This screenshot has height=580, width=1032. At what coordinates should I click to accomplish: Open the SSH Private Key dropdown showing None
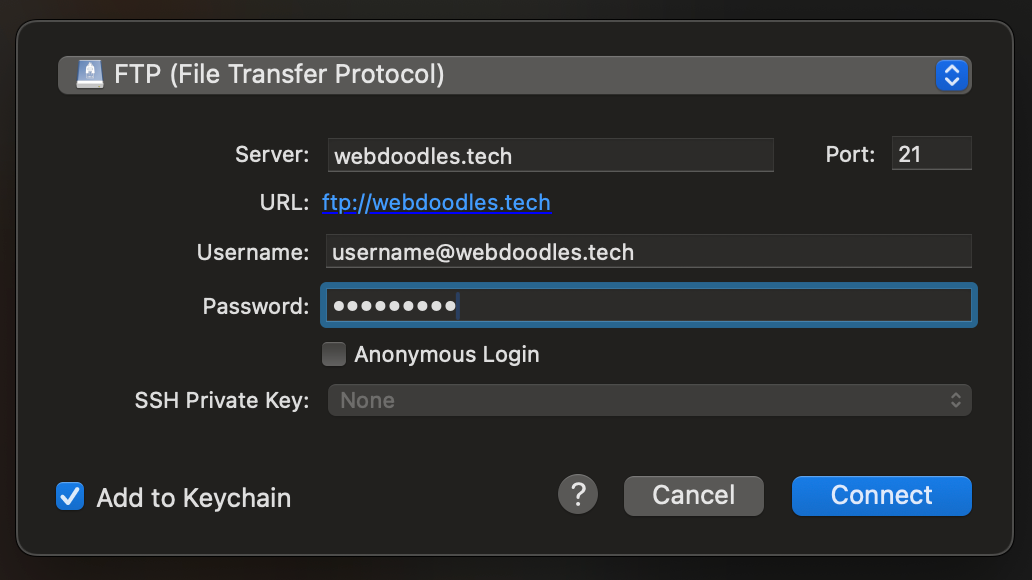click(x=640, y=400)
